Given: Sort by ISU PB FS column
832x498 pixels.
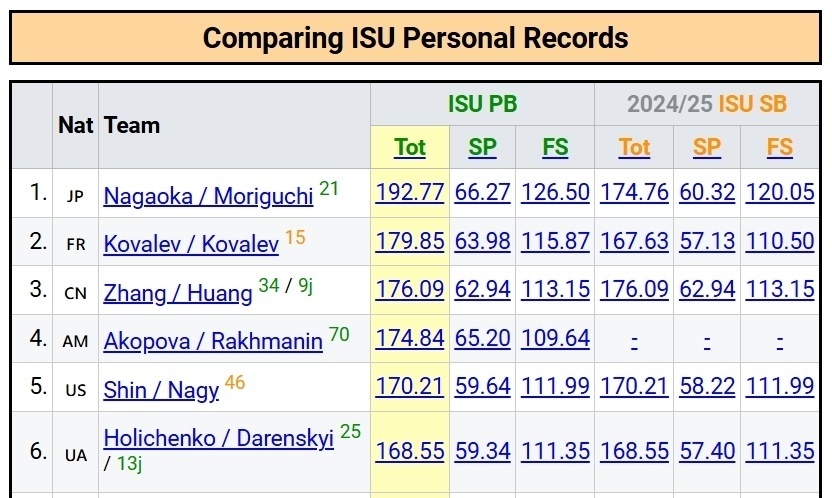Looking at the screenshot, I should (555, 147).
